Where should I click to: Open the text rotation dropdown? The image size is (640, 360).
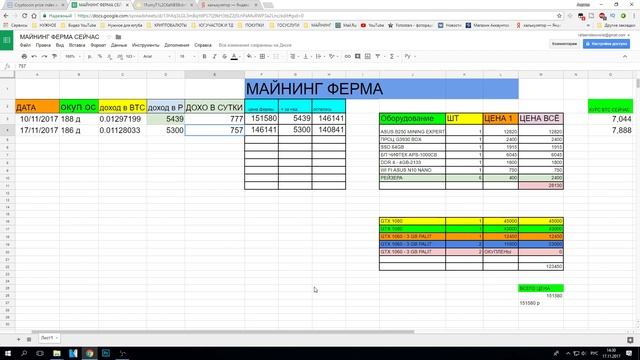tap(333, 56)
